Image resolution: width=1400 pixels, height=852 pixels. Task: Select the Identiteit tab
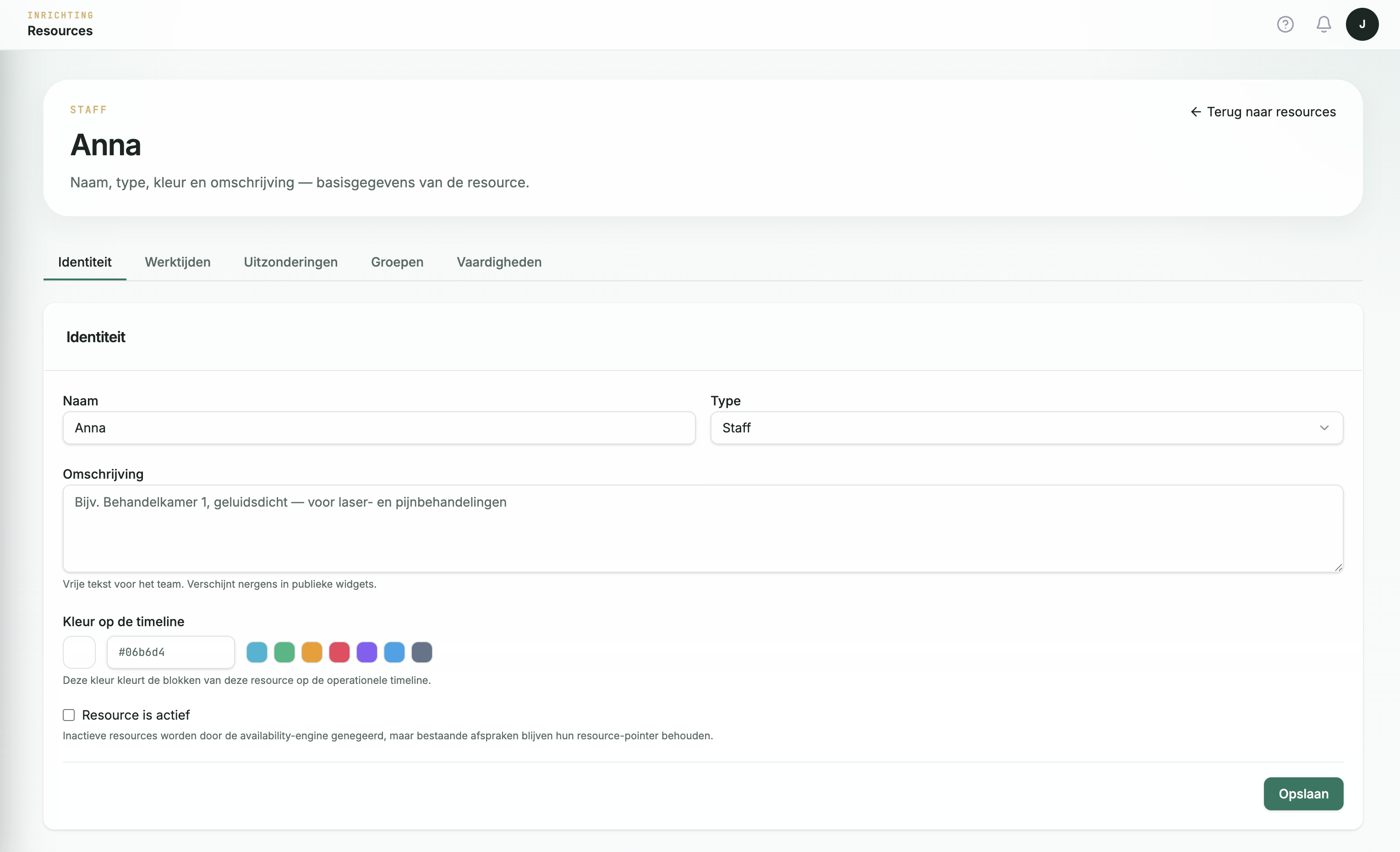(85, 262)
